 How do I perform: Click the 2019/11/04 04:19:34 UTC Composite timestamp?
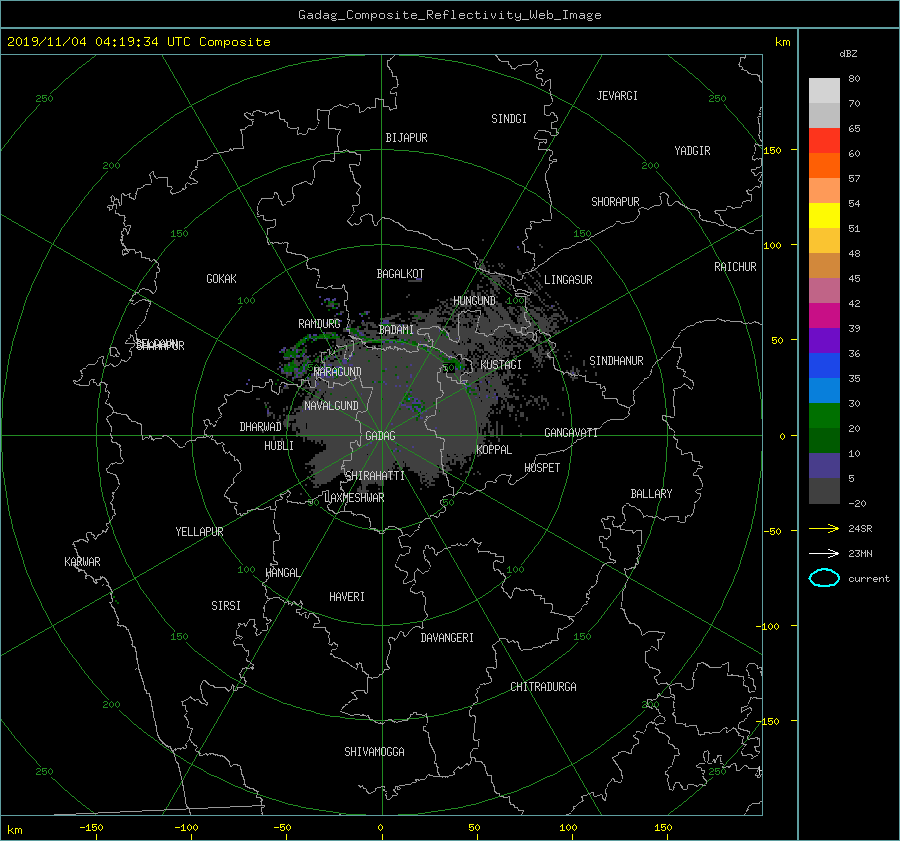(138, 42)
